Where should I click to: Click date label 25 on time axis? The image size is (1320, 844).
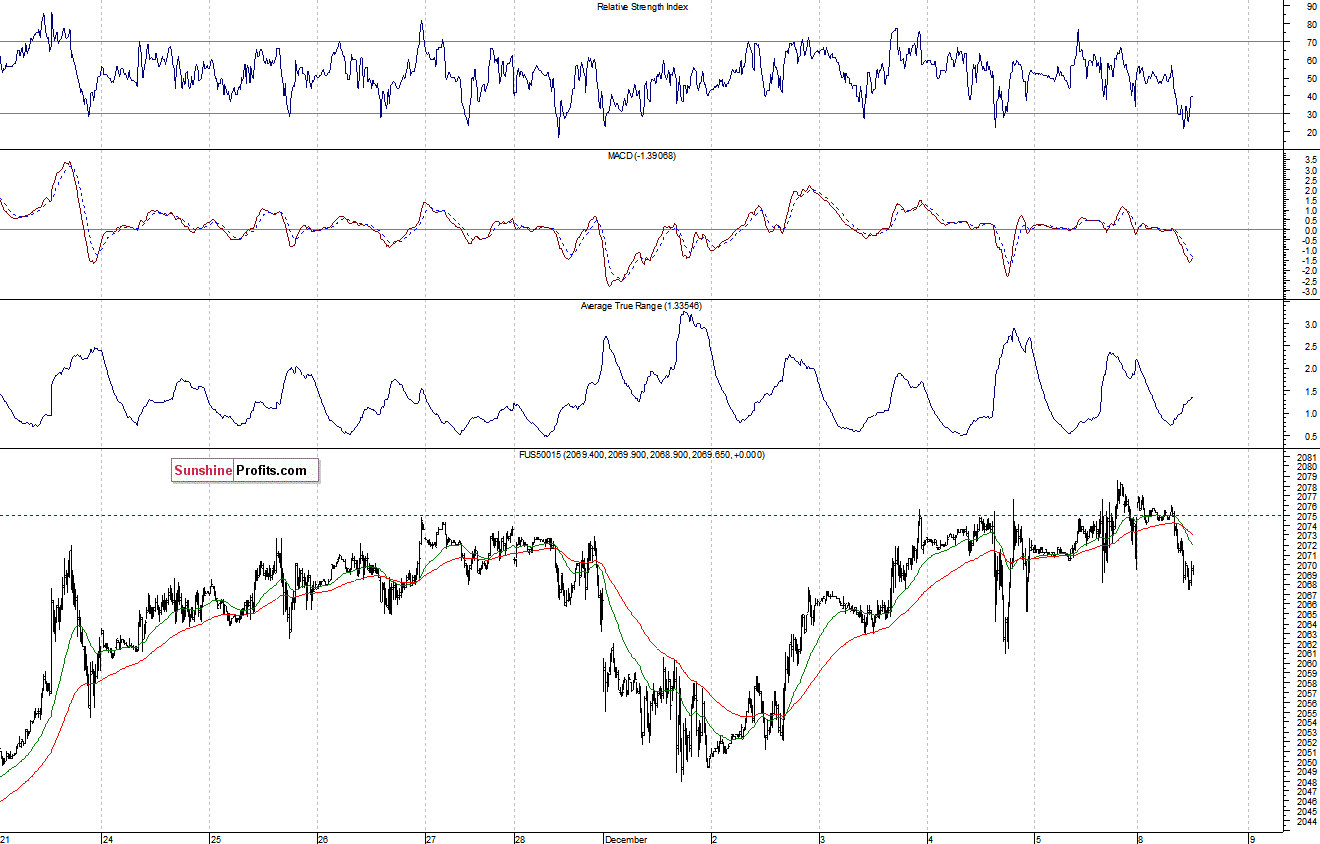tap(215, 838)
